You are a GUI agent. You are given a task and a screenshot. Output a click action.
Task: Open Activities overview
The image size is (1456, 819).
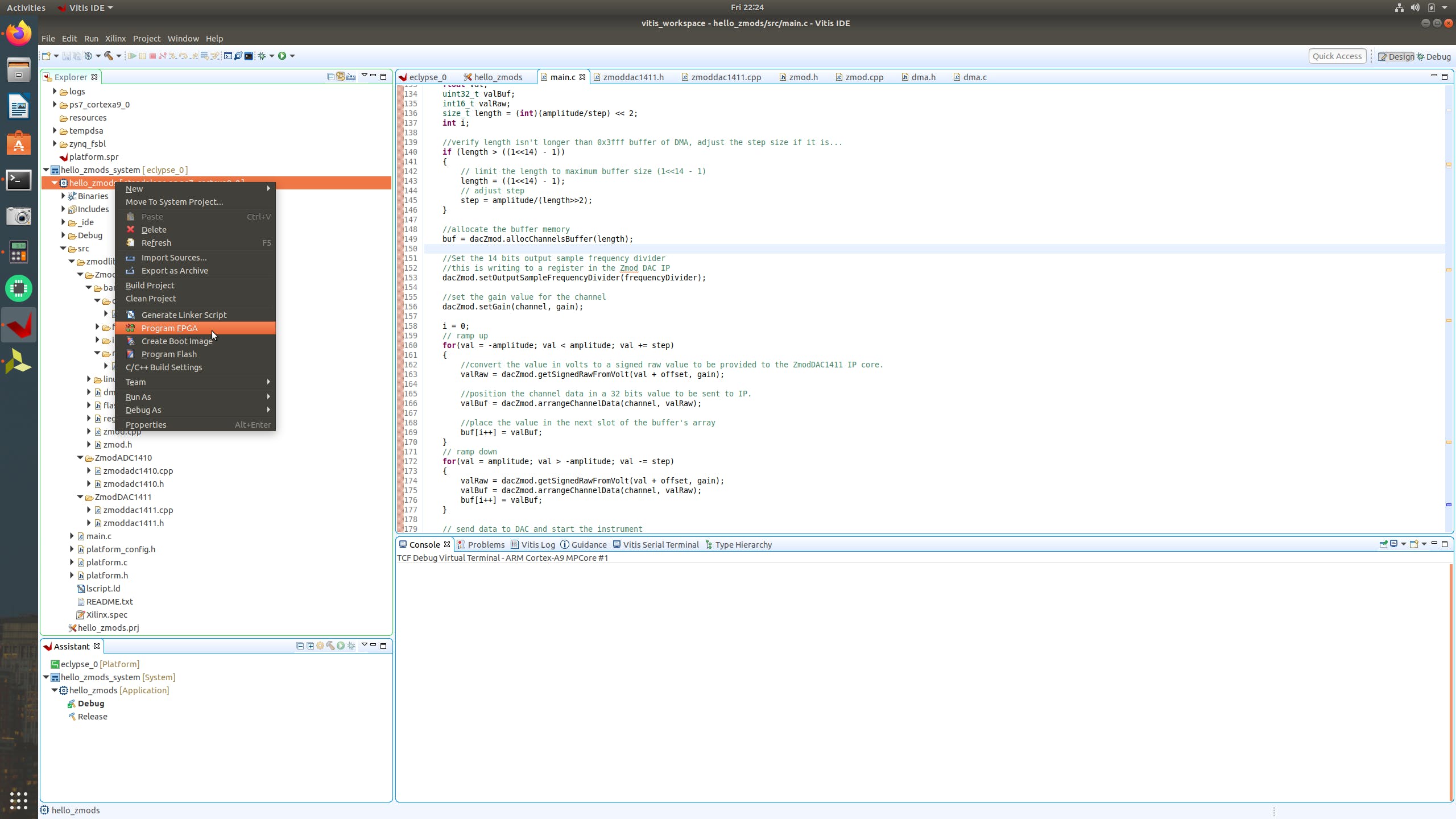(x=26, y=7)
